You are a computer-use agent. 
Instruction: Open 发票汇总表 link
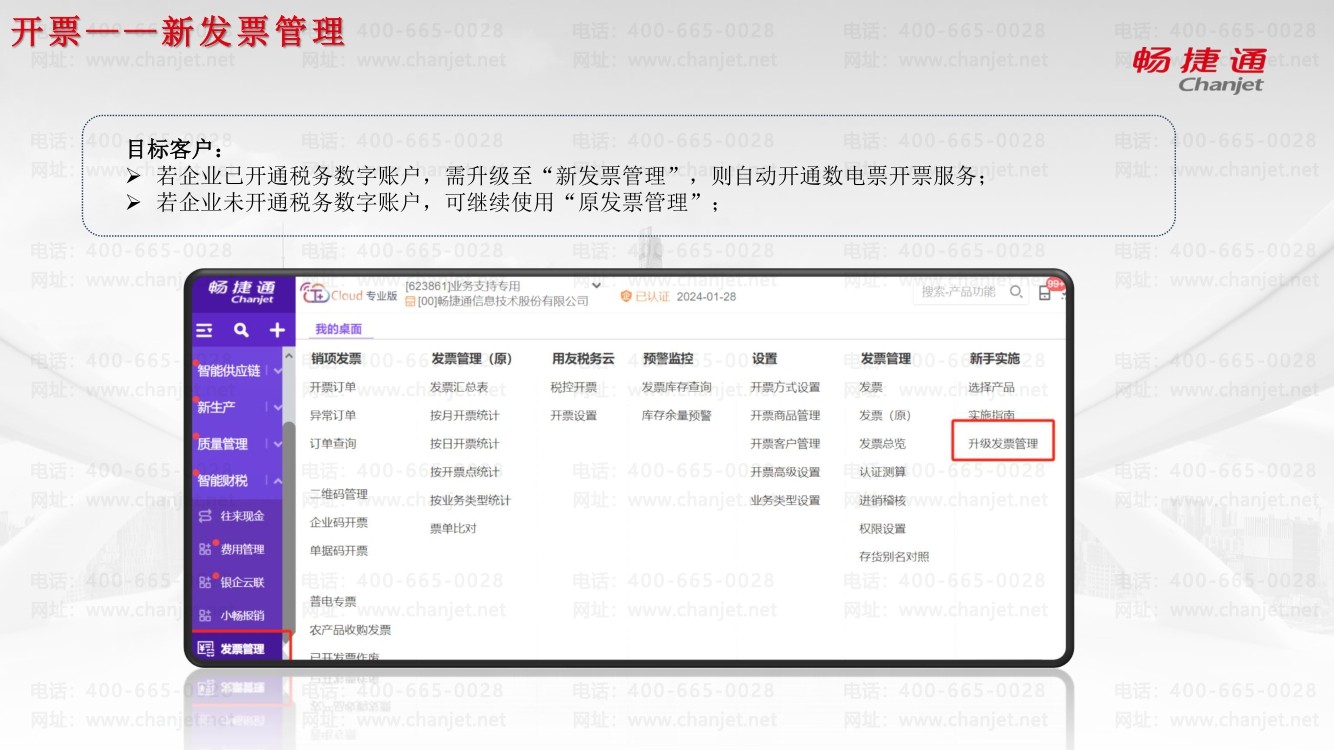459,387
